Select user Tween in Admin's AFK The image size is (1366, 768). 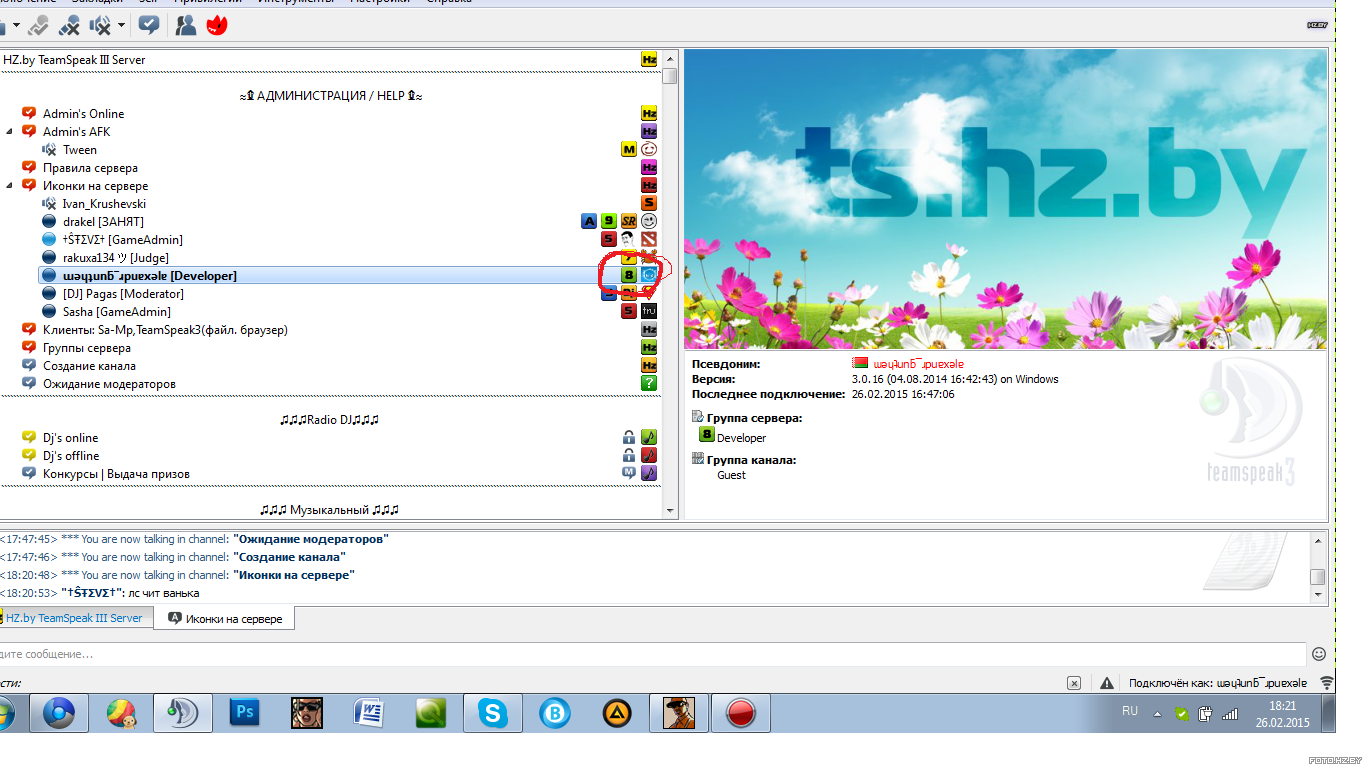[80, 150]
